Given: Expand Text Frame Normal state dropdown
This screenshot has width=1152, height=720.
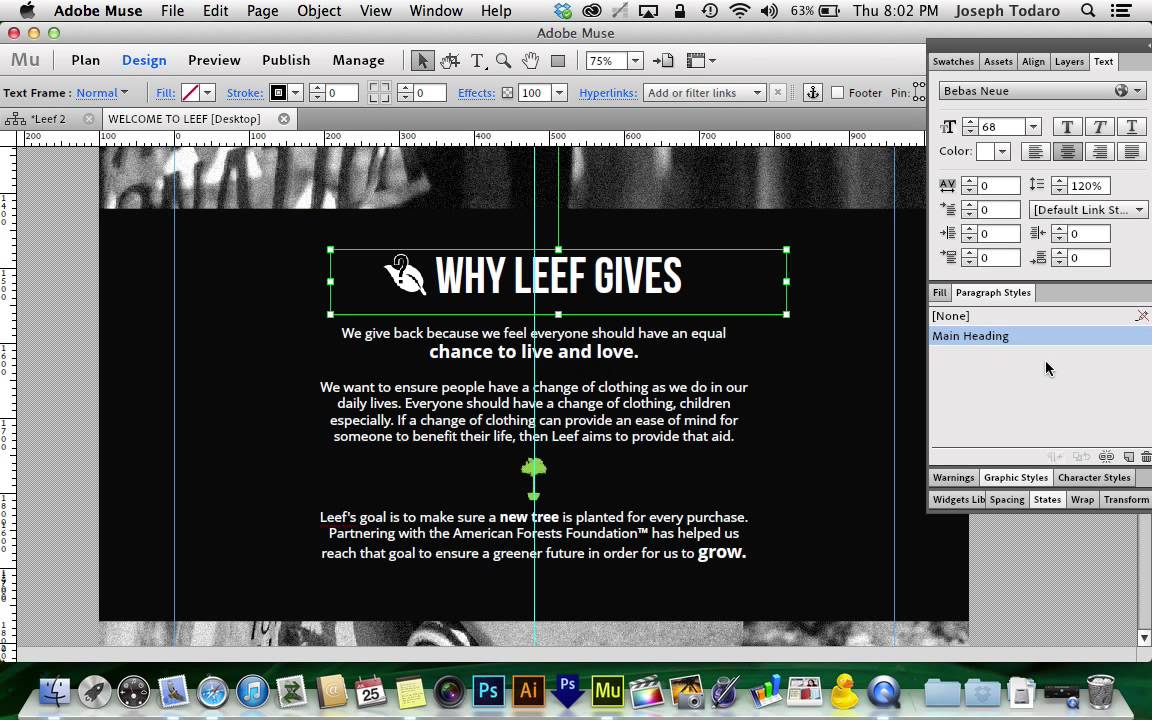Looking at the screenshot, I should coord(102,93).
